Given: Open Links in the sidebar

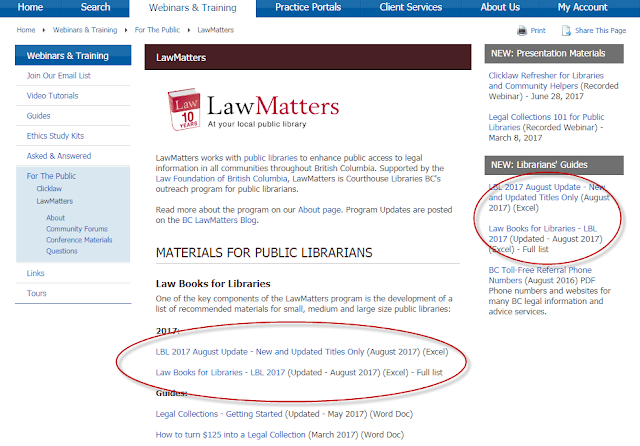Looking at the screenshot, I should (36, 273).
